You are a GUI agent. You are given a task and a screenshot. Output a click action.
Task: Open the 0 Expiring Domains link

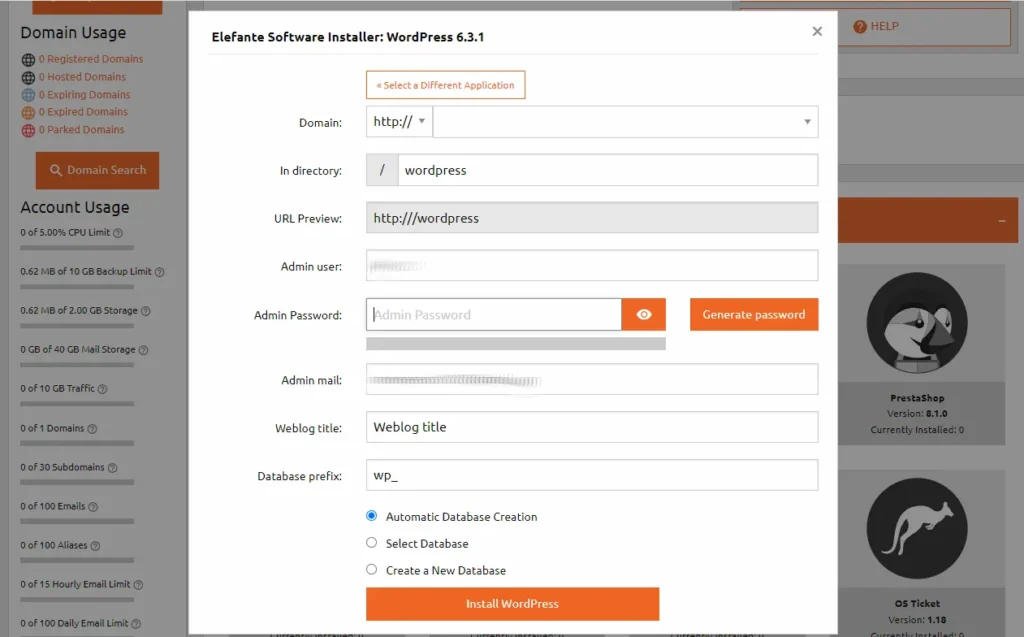click(x=84, y=95)
